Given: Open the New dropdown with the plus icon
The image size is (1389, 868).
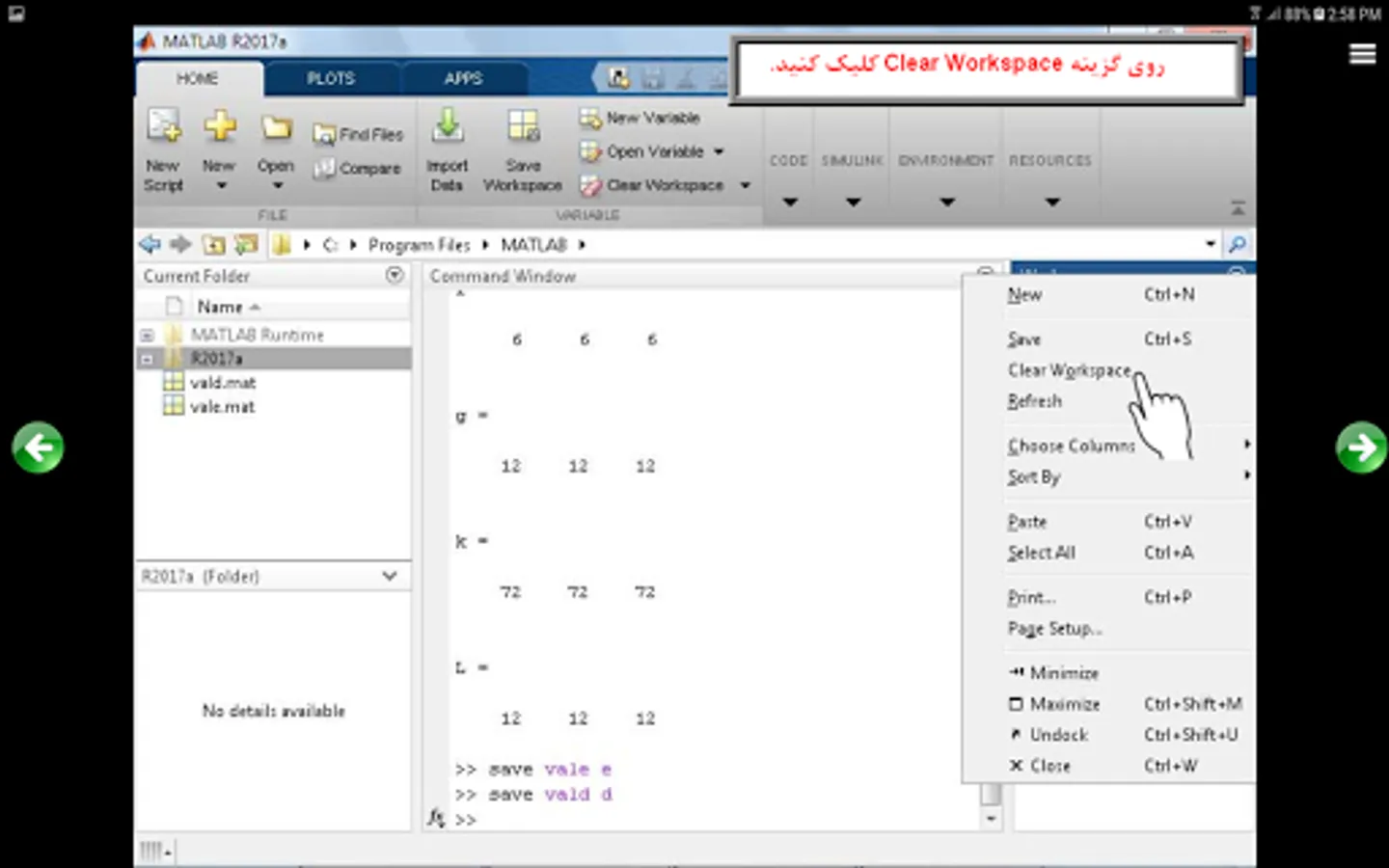Looking at the screenshot, I should (220, 126).
